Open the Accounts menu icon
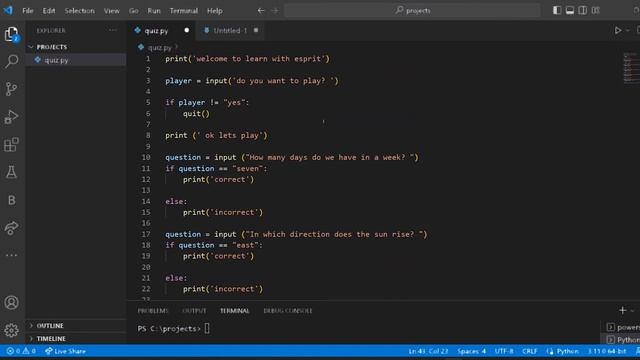 click(11, 302)
